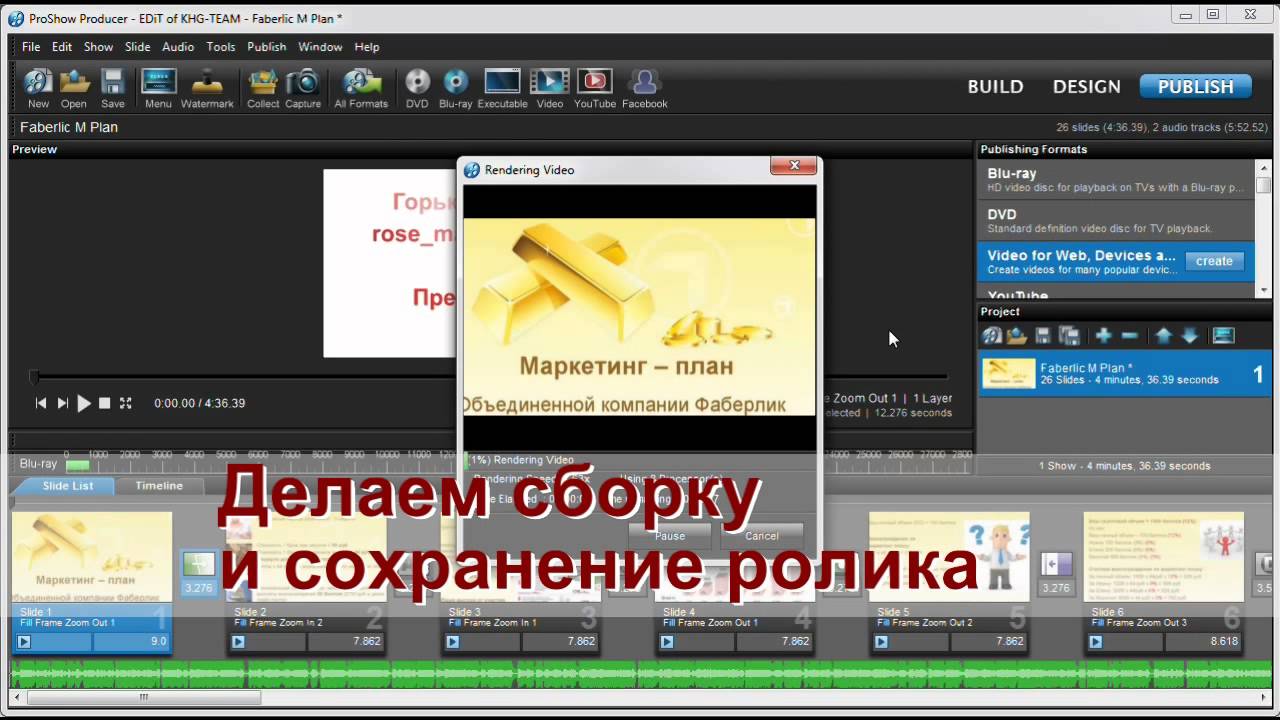Switch to the Slide List tab
The height and width of the screenshot is (720, 1280).
[x=68, y=486]
